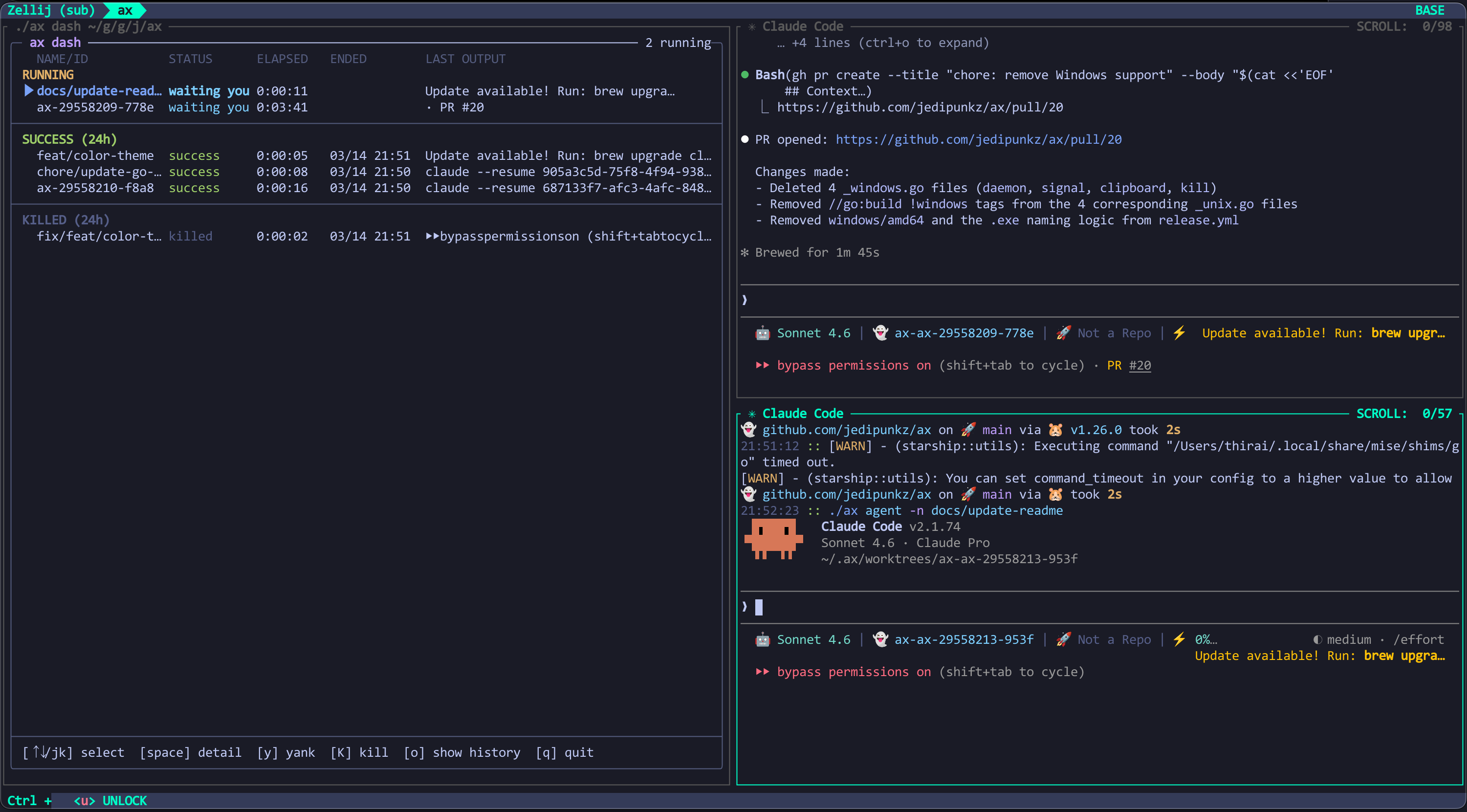Click hamster Go icon before v1.26.0
This screenshot has height=812, width=1467.
(x=1055, y=430)
